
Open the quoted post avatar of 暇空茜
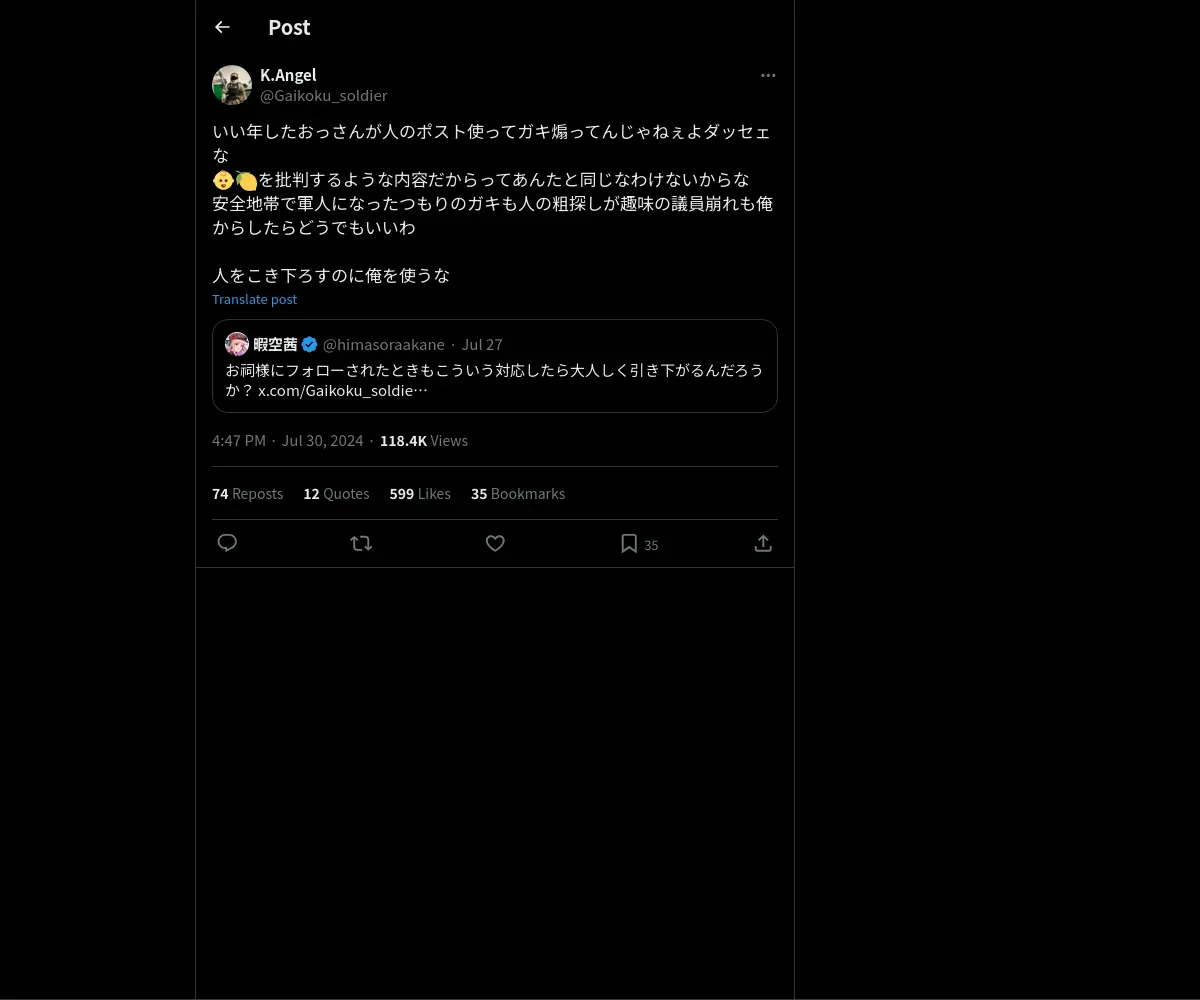click(x=237, y=344)
